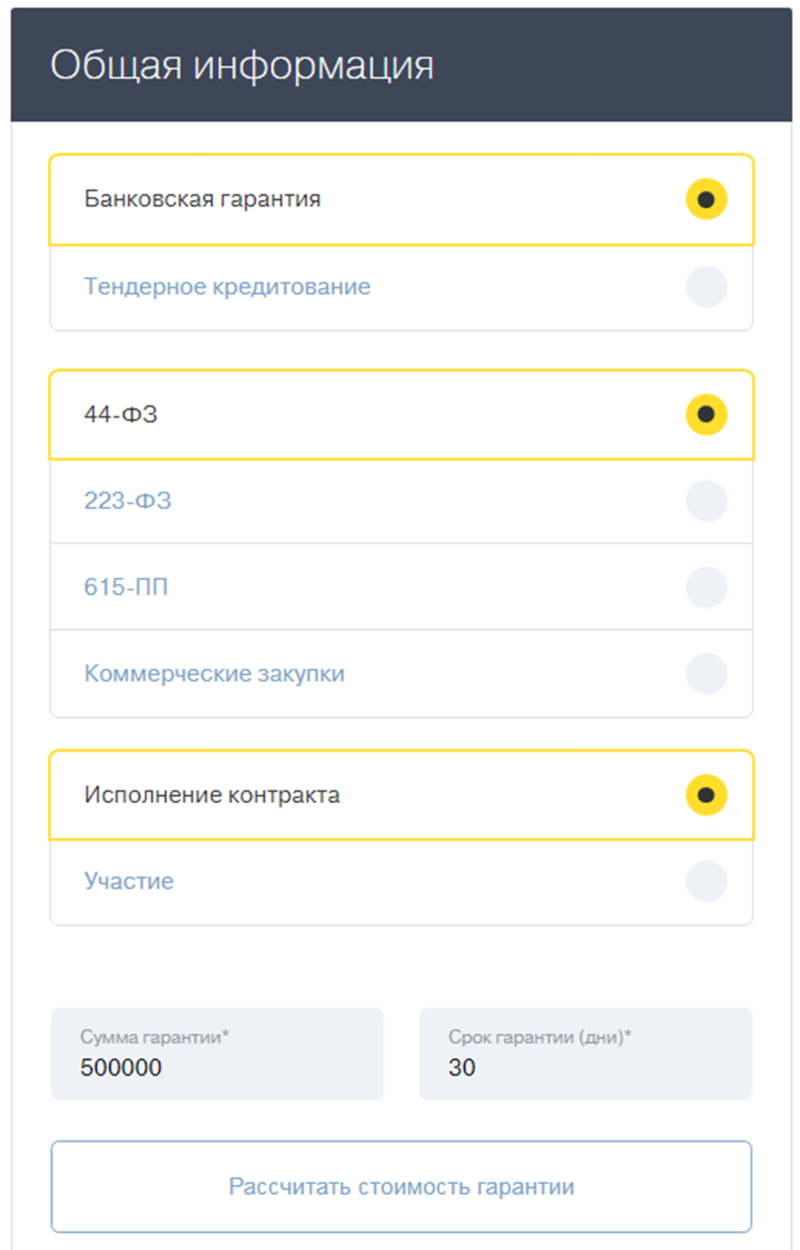Click the Участие label text
The width and height of the screenshot is (800, 1250).
pos(129,882)
